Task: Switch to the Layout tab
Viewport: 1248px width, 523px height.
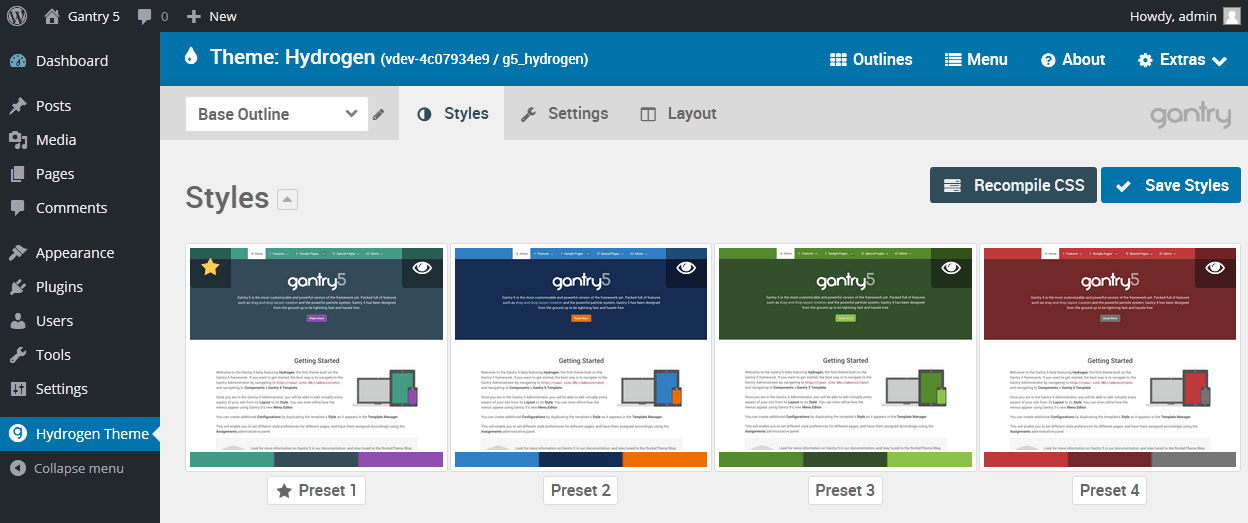Action: 678,113
